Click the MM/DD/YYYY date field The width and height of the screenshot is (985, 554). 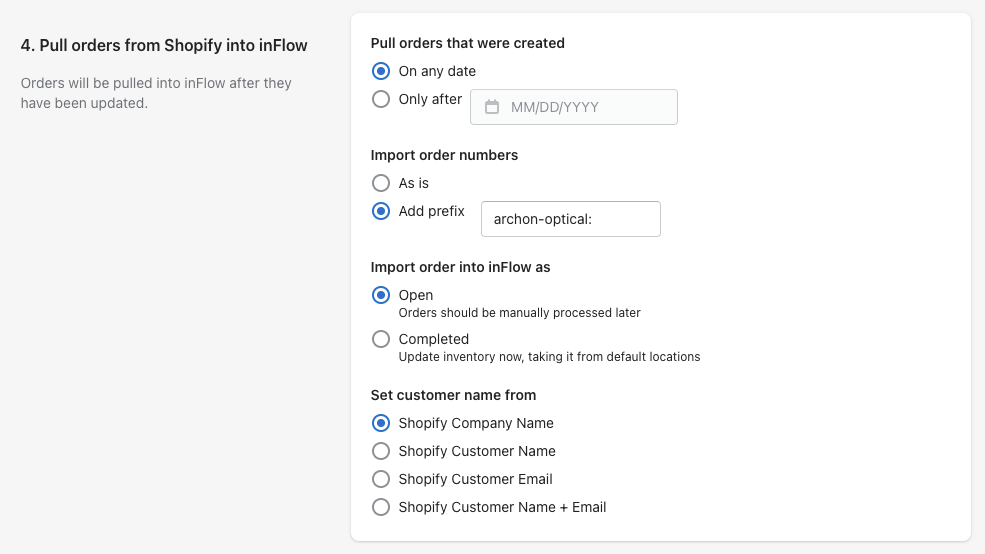pyautogui.click(x=574, y=107)
